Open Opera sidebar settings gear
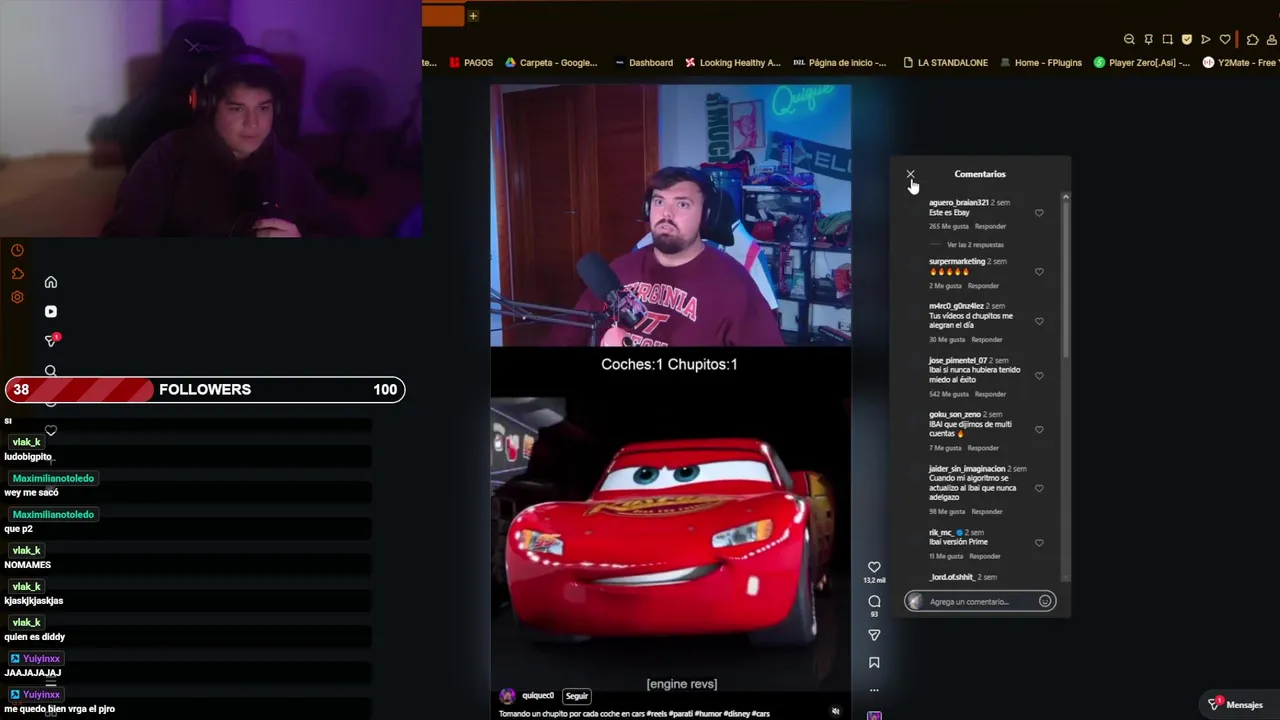This screenshot has width=1280, height=720. 17,297
